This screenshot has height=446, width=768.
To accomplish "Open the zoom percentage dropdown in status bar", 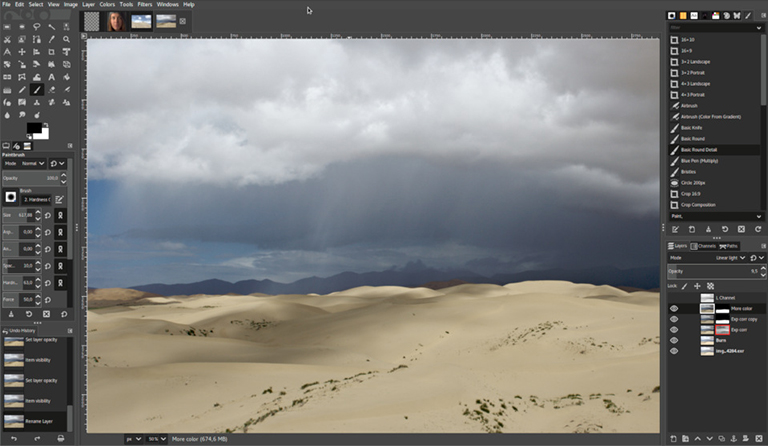I will point(157,439).
